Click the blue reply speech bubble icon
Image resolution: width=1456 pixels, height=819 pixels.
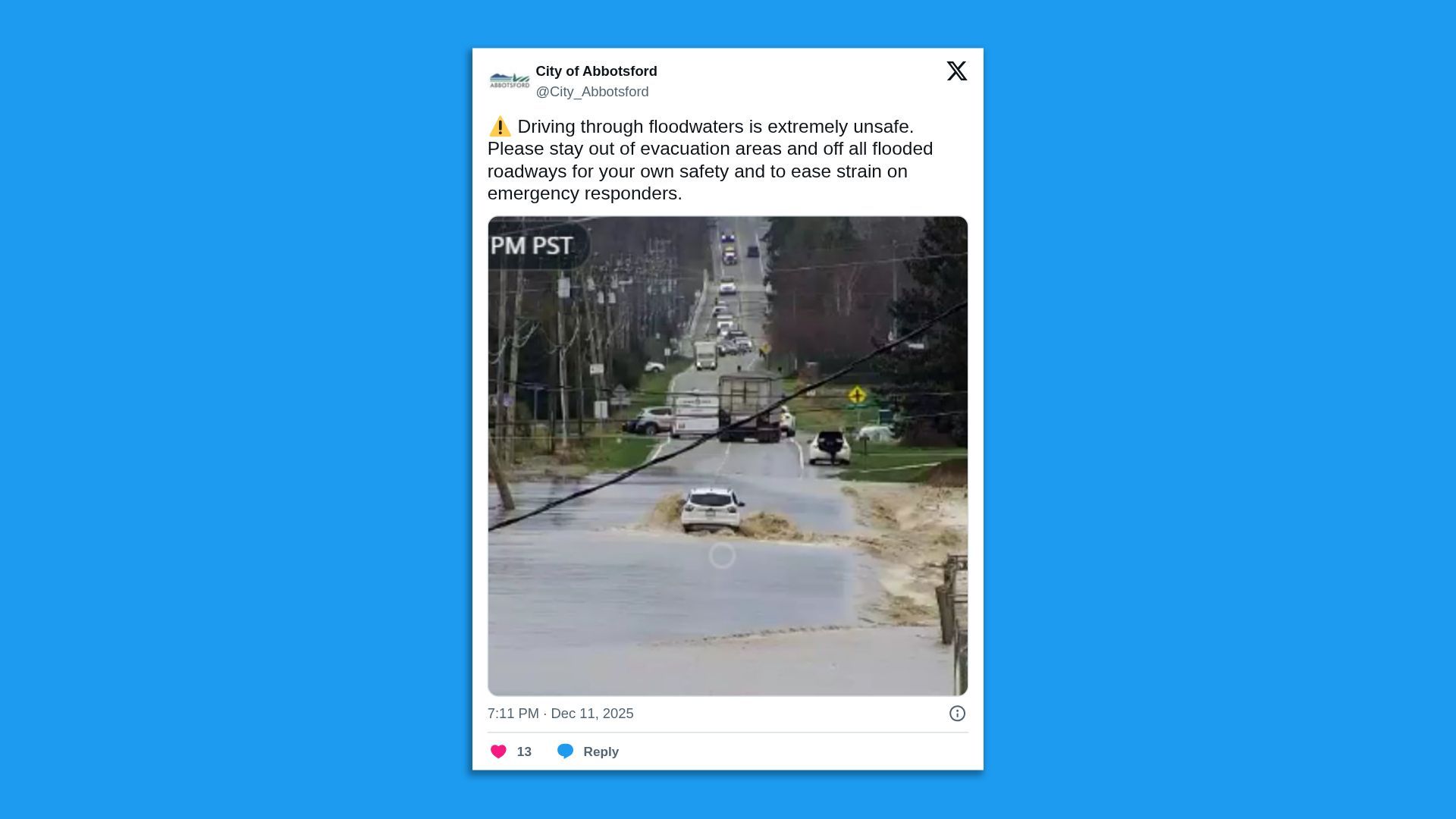(x=565, y=752)
